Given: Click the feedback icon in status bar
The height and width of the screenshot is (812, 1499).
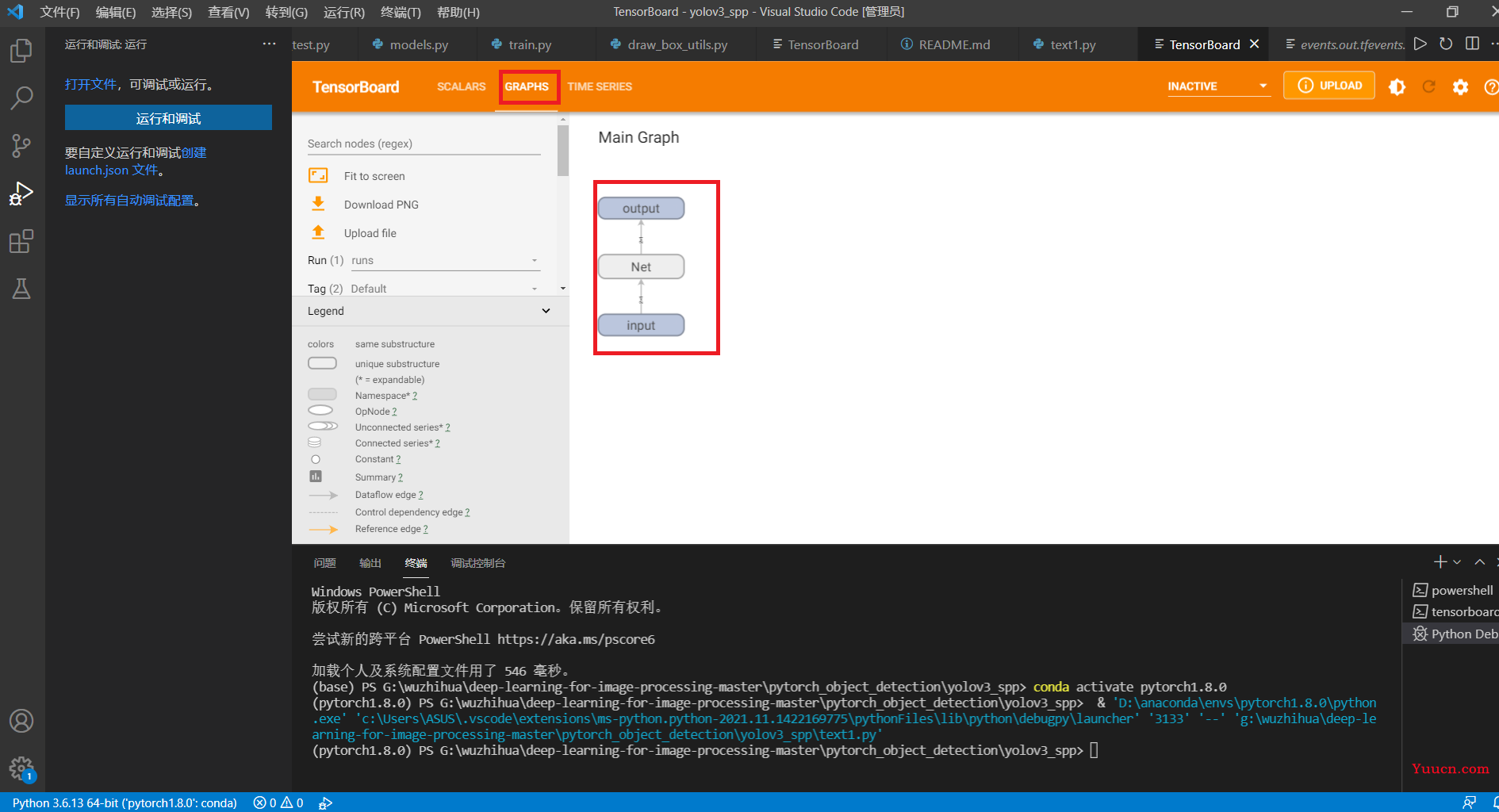Looking at the screenshot, I should tap(1470, 802).
